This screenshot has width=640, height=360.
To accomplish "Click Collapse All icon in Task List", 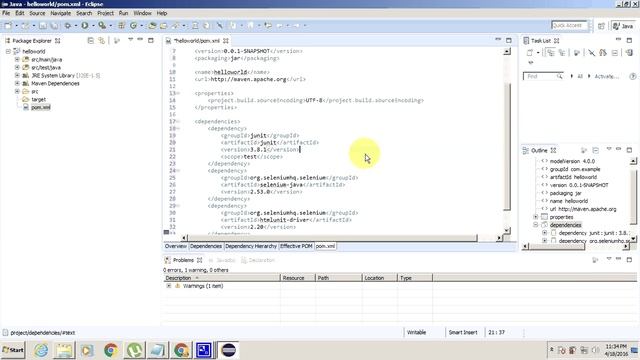I will click(615, 53).
